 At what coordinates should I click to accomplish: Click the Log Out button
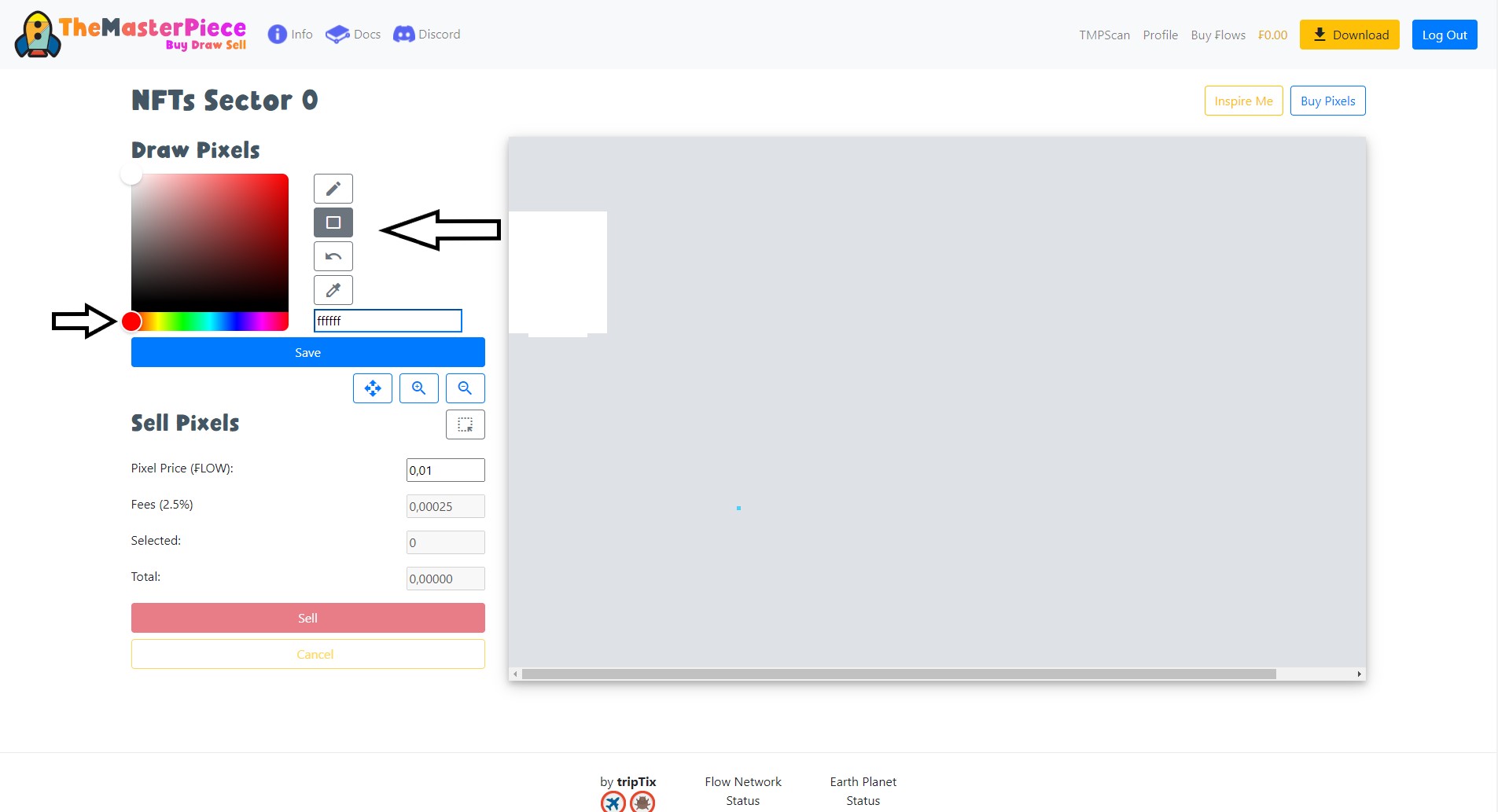click(x=1445, y=35)
